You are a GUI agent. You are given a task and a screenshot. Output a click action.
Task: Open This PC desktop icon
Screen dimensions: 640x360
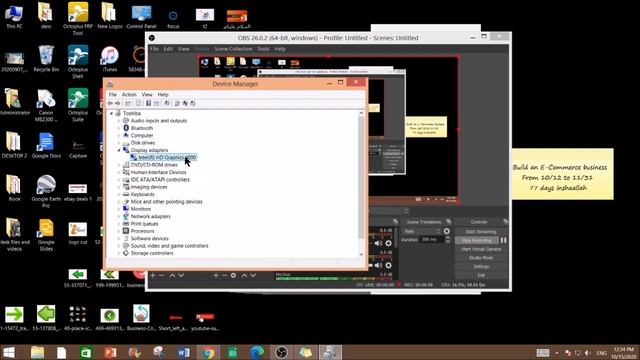click(14, 16)
